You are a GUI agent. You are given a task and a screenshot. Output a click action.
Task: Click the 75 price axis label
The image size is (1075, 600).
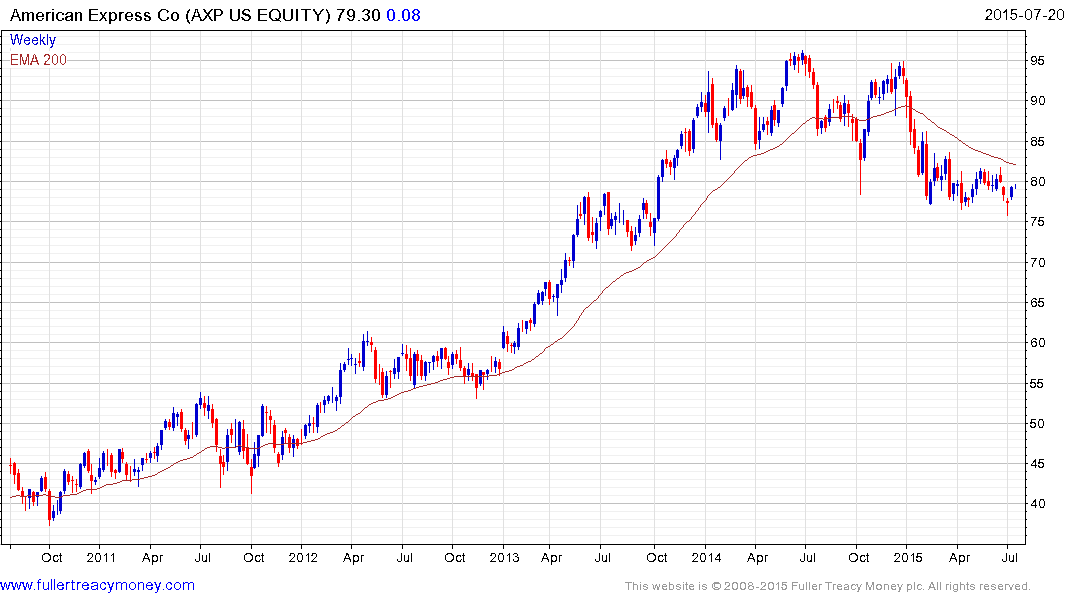point(1037,222)
